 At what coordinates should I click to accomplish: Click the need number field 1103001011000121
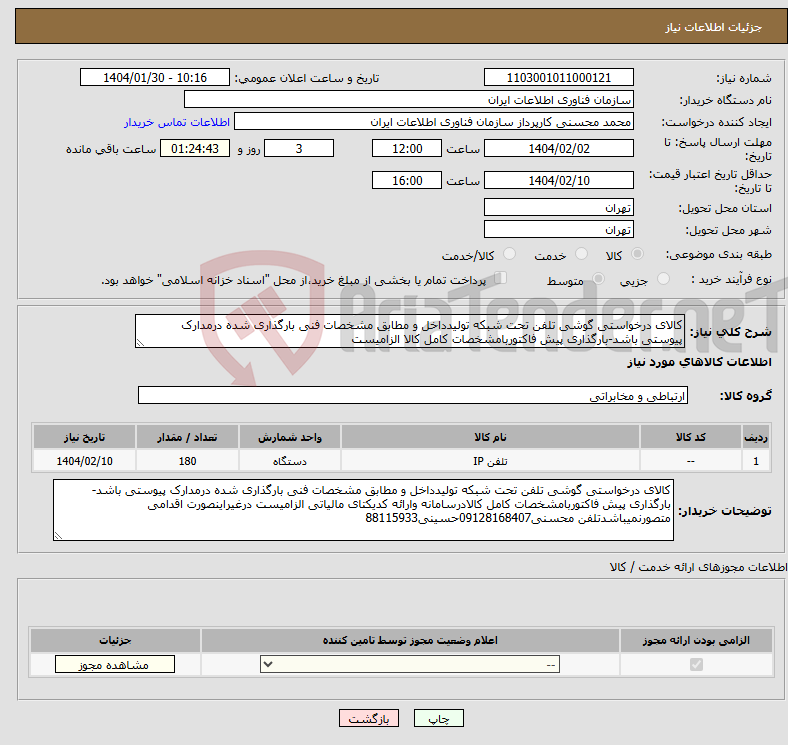pos(558,77)
